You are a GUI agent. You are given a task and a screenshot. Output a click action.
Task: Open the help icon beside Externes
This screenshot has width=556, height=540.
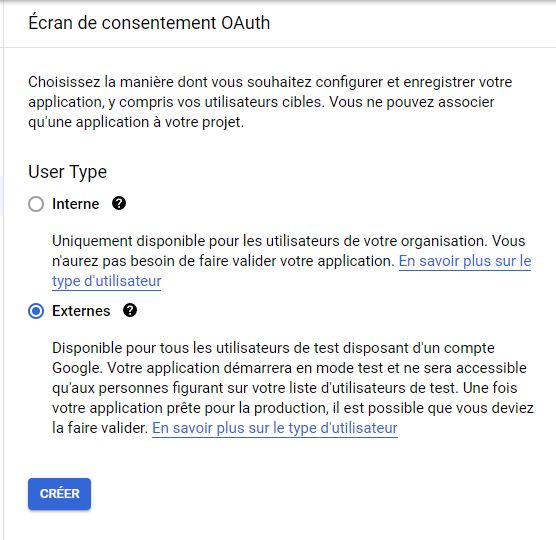[130, 311]
